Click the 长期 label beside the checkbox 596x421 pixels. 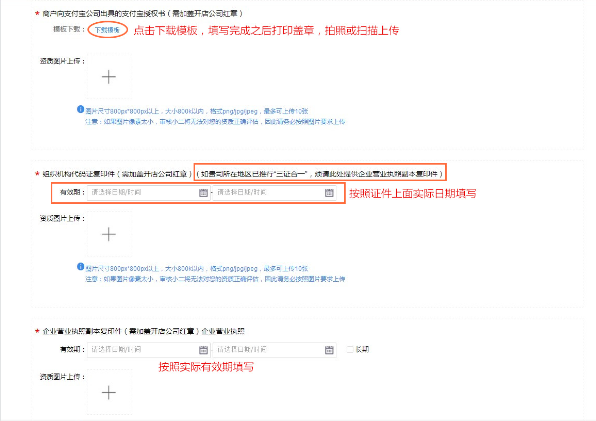(362, 349)
